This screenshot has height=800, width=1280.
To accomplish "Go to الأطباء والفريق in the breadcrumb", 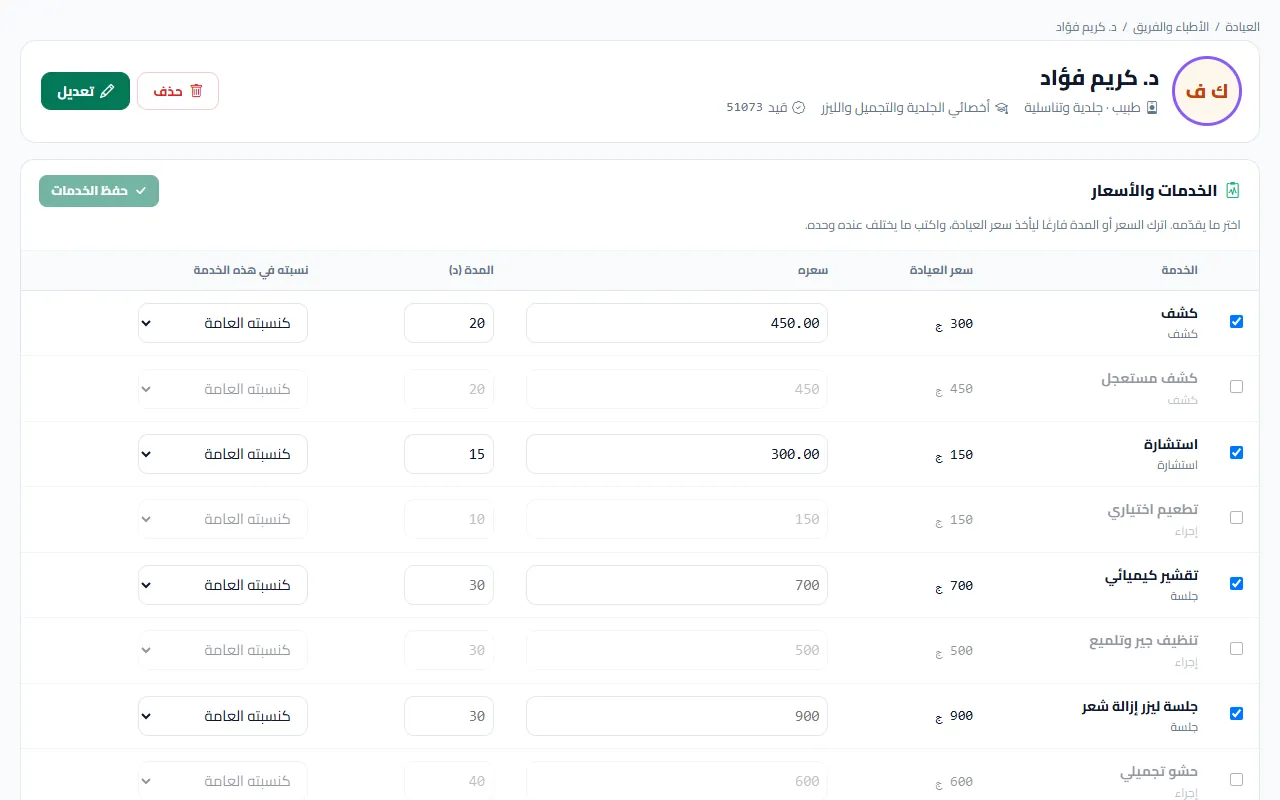I will click(x=1173, y=26).
